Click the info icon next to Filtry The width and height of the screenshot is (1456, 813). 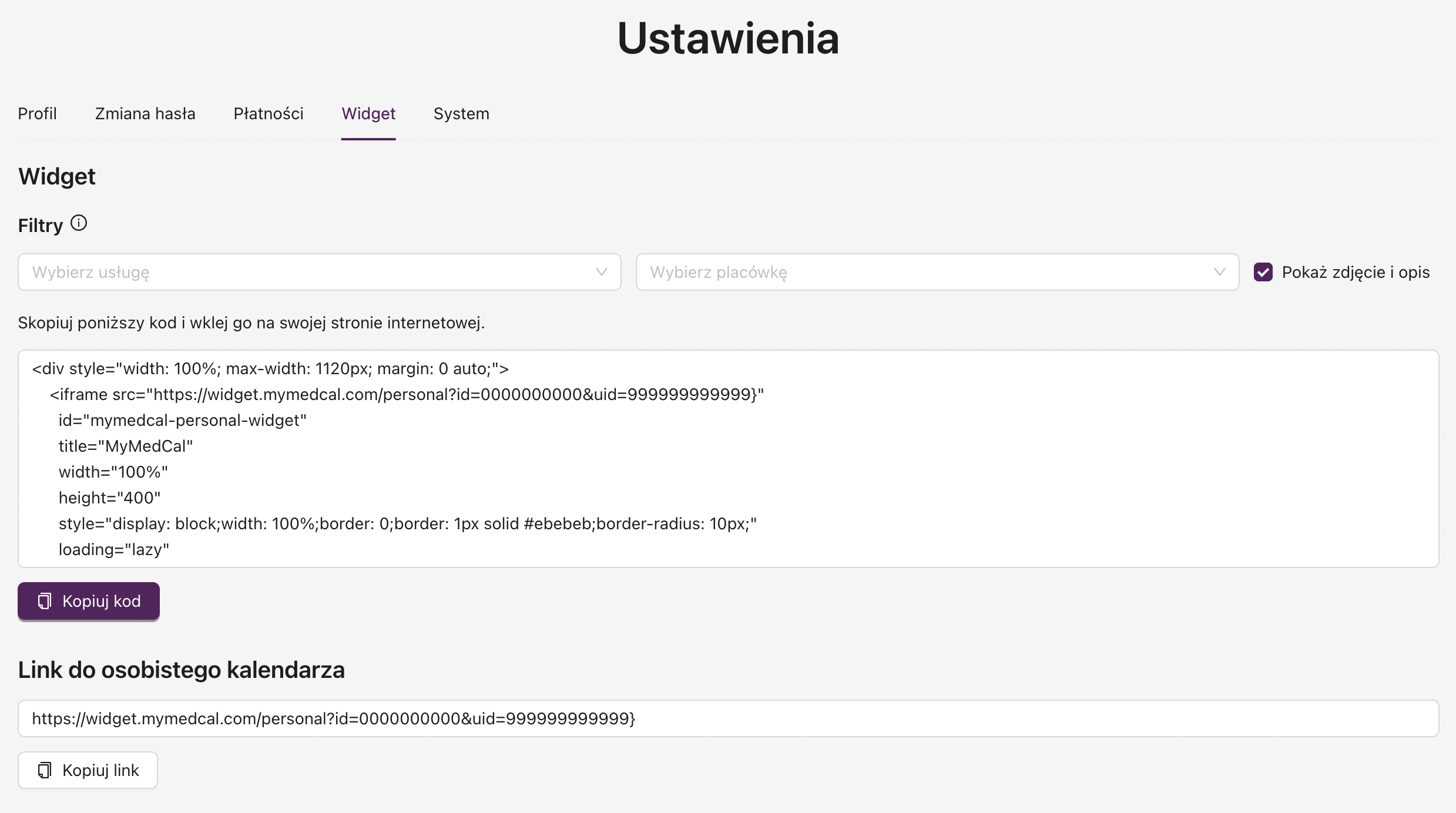point(79,223)
